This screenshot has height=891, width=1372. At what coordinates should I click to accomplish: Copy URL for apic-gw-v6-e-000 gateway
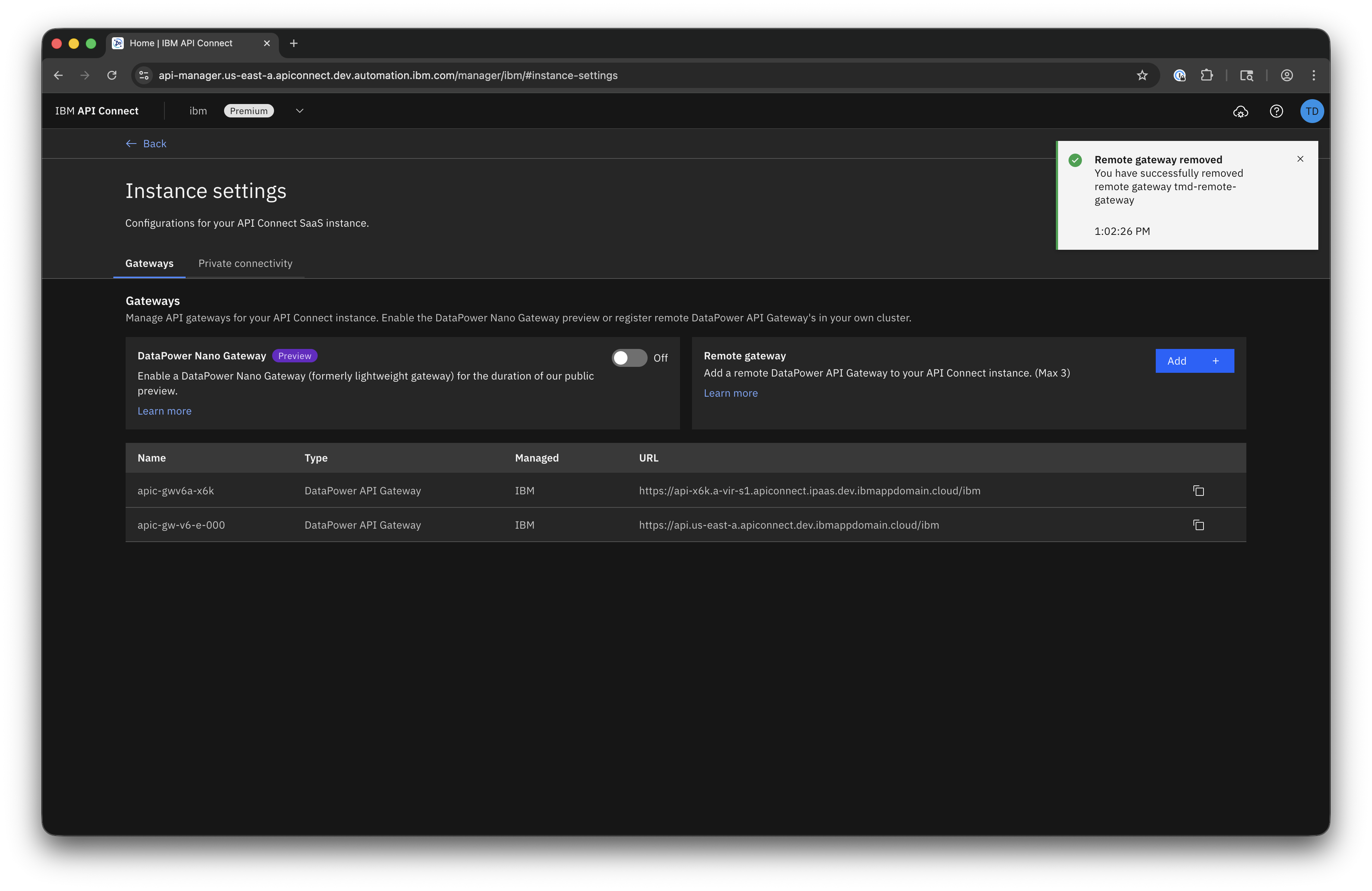[1199, 525]
